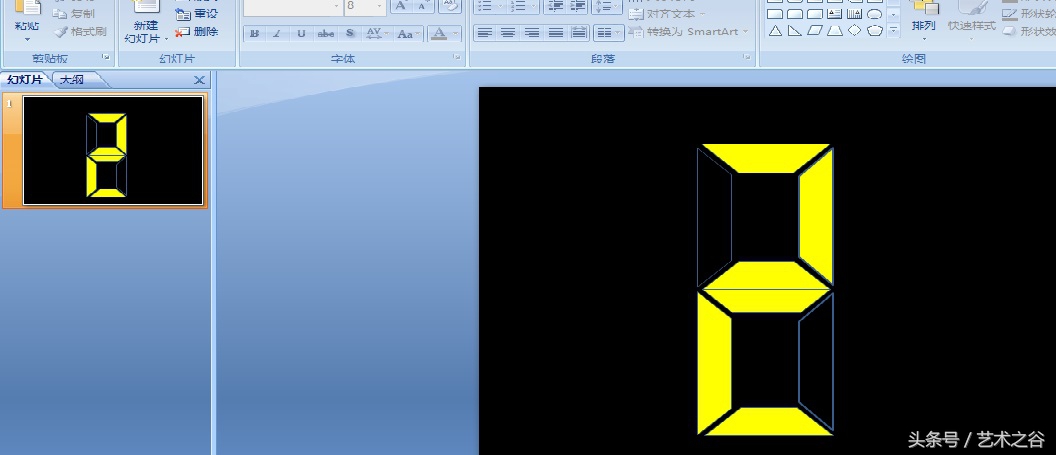Select the heptagon-like polygon shape
Image resolution: width=1056 pixels, height=455 pixels.
point(875,30)
